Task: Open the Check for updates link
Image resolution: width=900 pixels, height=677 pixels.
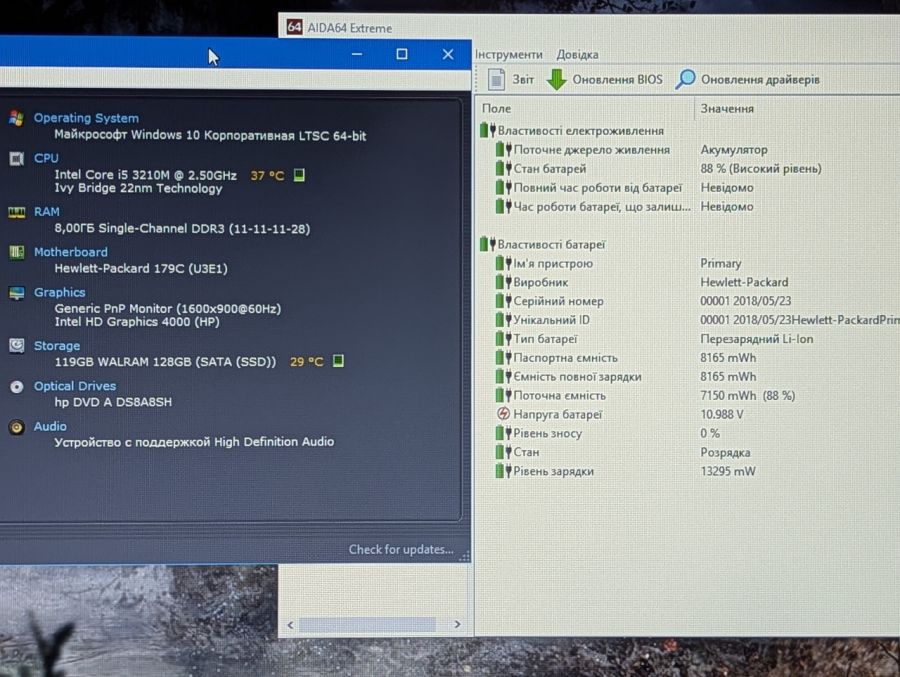Action: click(401, 550)
